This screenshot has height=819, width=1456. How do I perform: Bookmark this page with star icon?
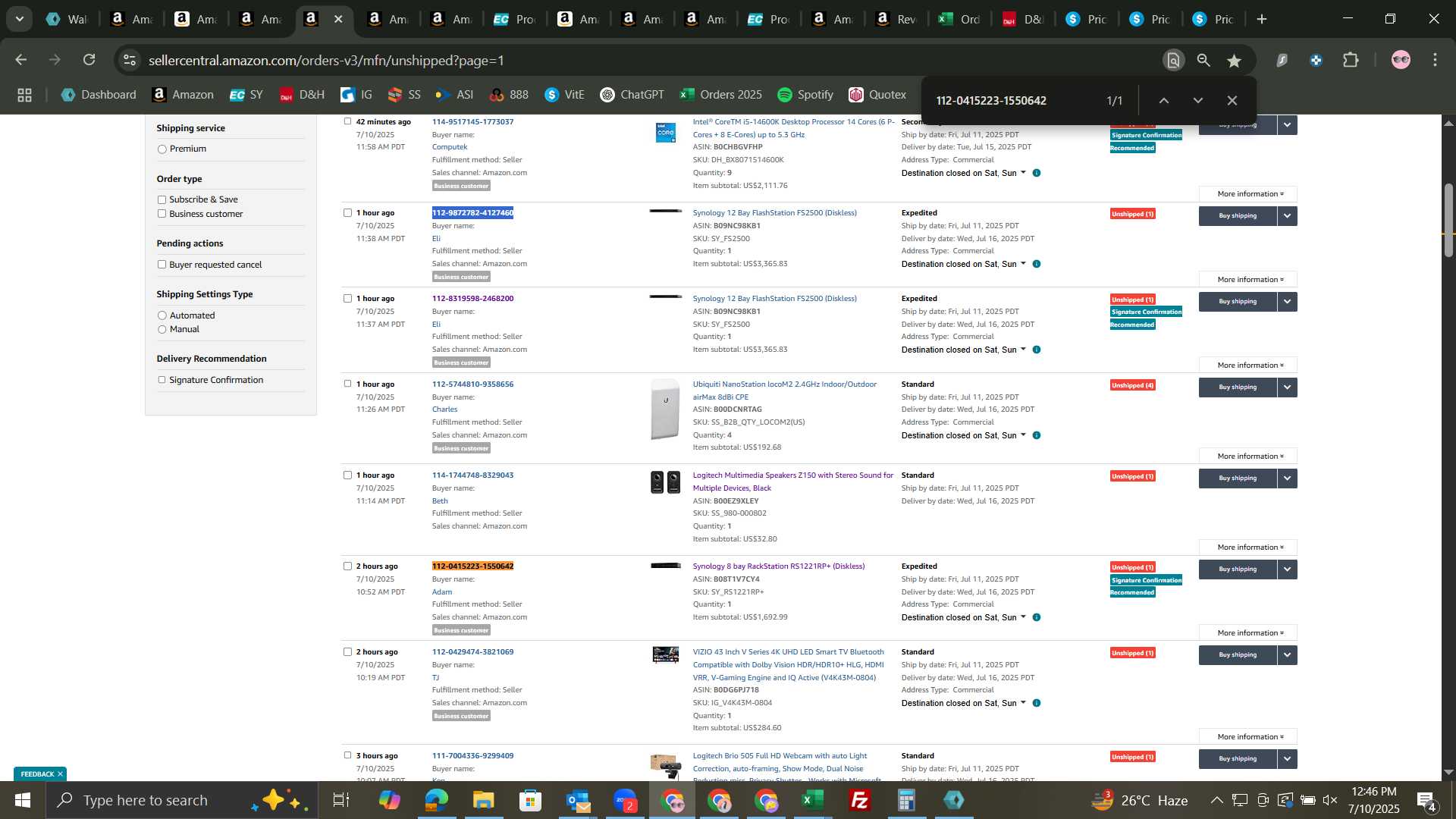pyautogui.click(x=1235, y=61)
